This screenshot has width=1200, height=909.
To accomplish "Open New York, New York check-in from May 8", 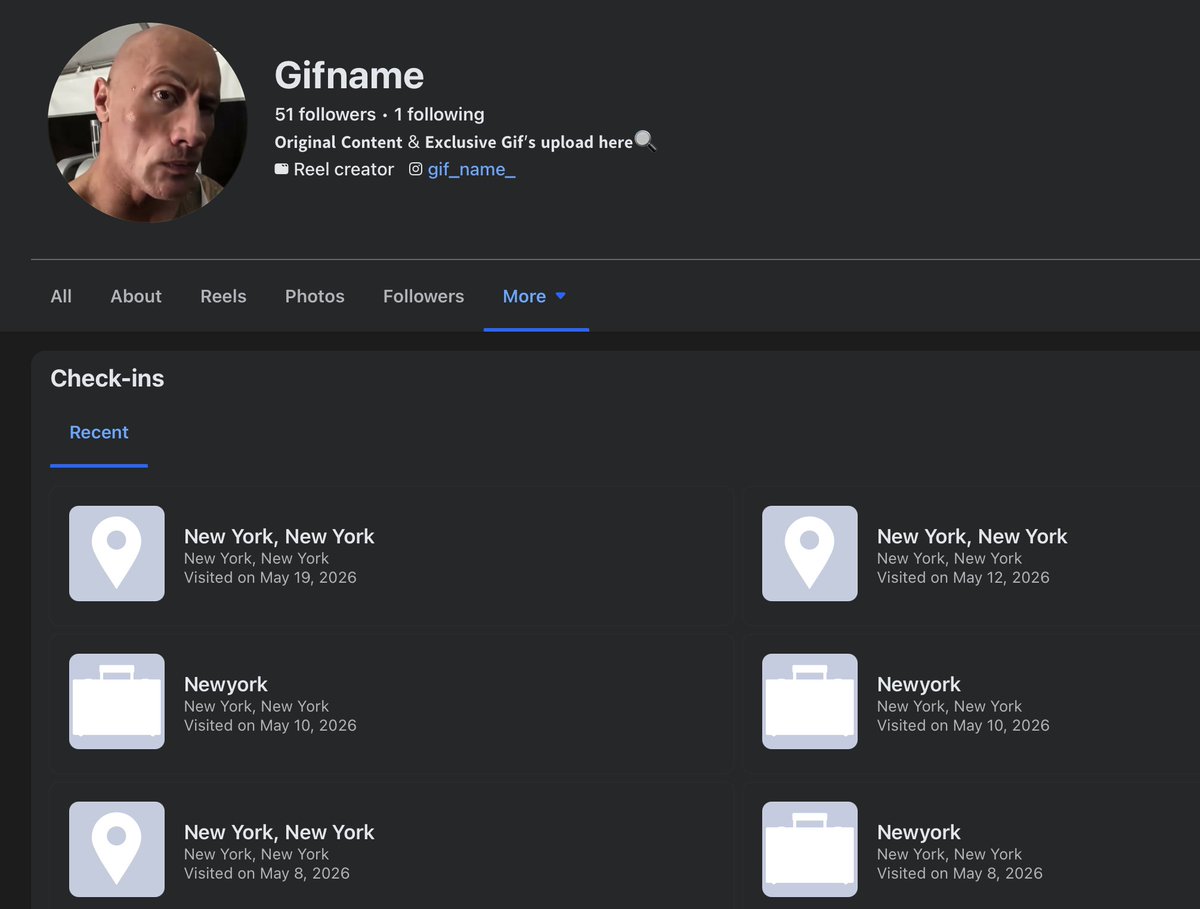I will pyautogui.click(x=279, y=832).
